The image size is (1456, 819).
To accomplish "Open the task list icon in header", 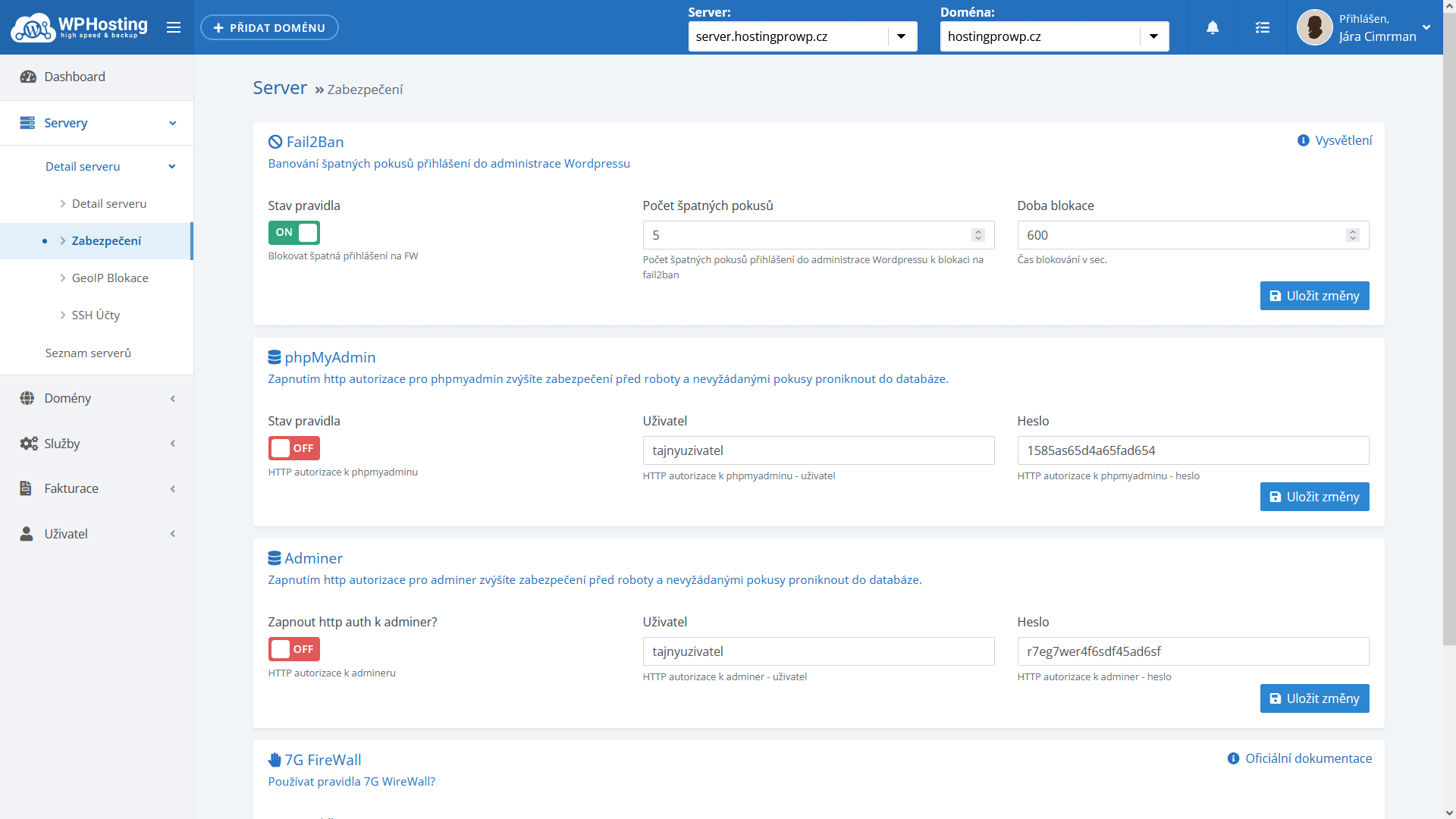I will [1262, 28].
